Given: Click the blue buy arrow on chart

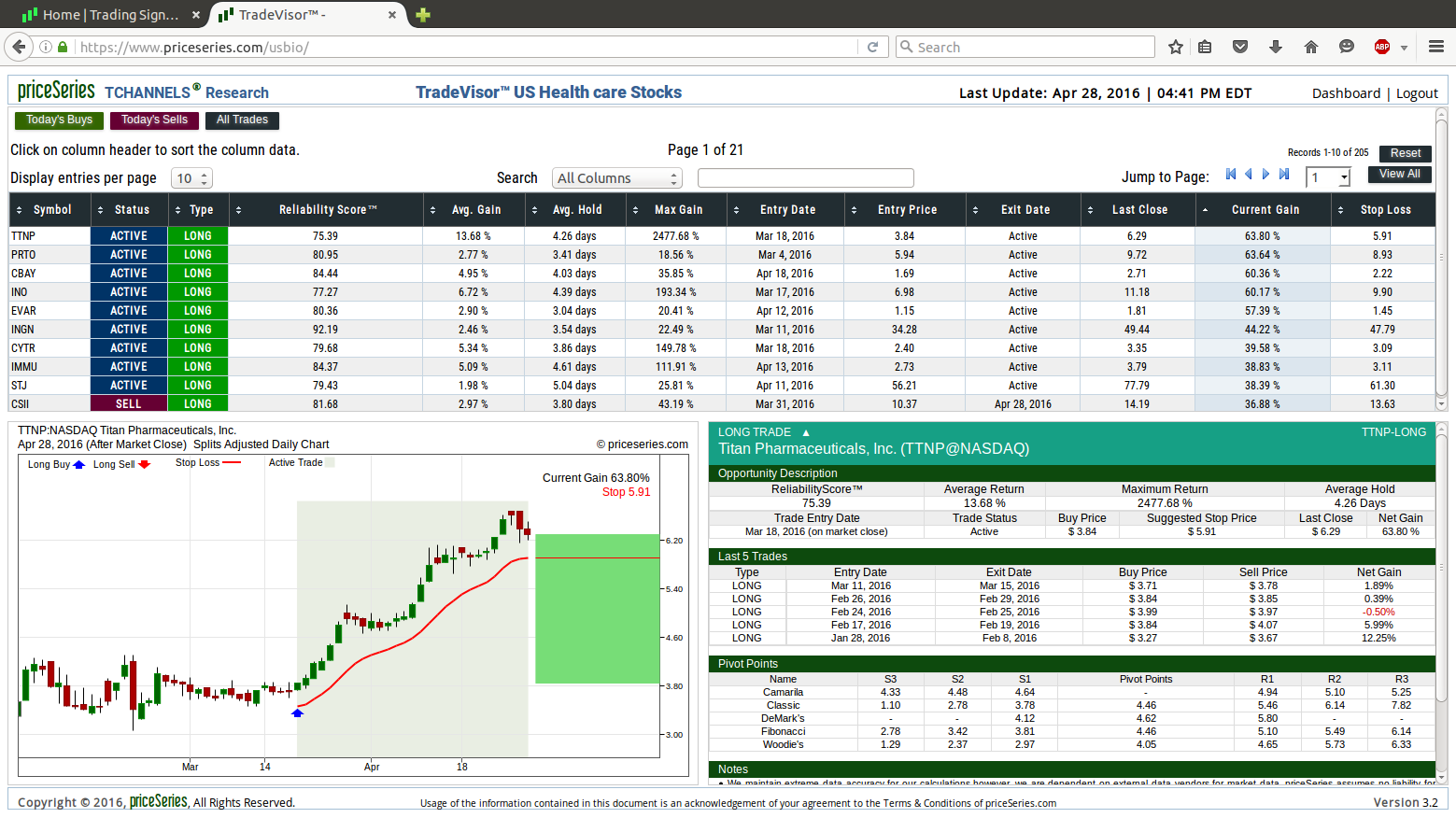Looking at the screenshot, I should [298, 712].
